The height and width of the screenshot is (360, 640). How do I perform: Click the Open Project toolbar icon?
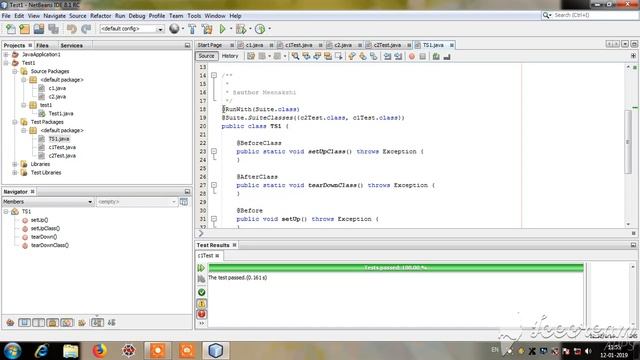(39, 29)
